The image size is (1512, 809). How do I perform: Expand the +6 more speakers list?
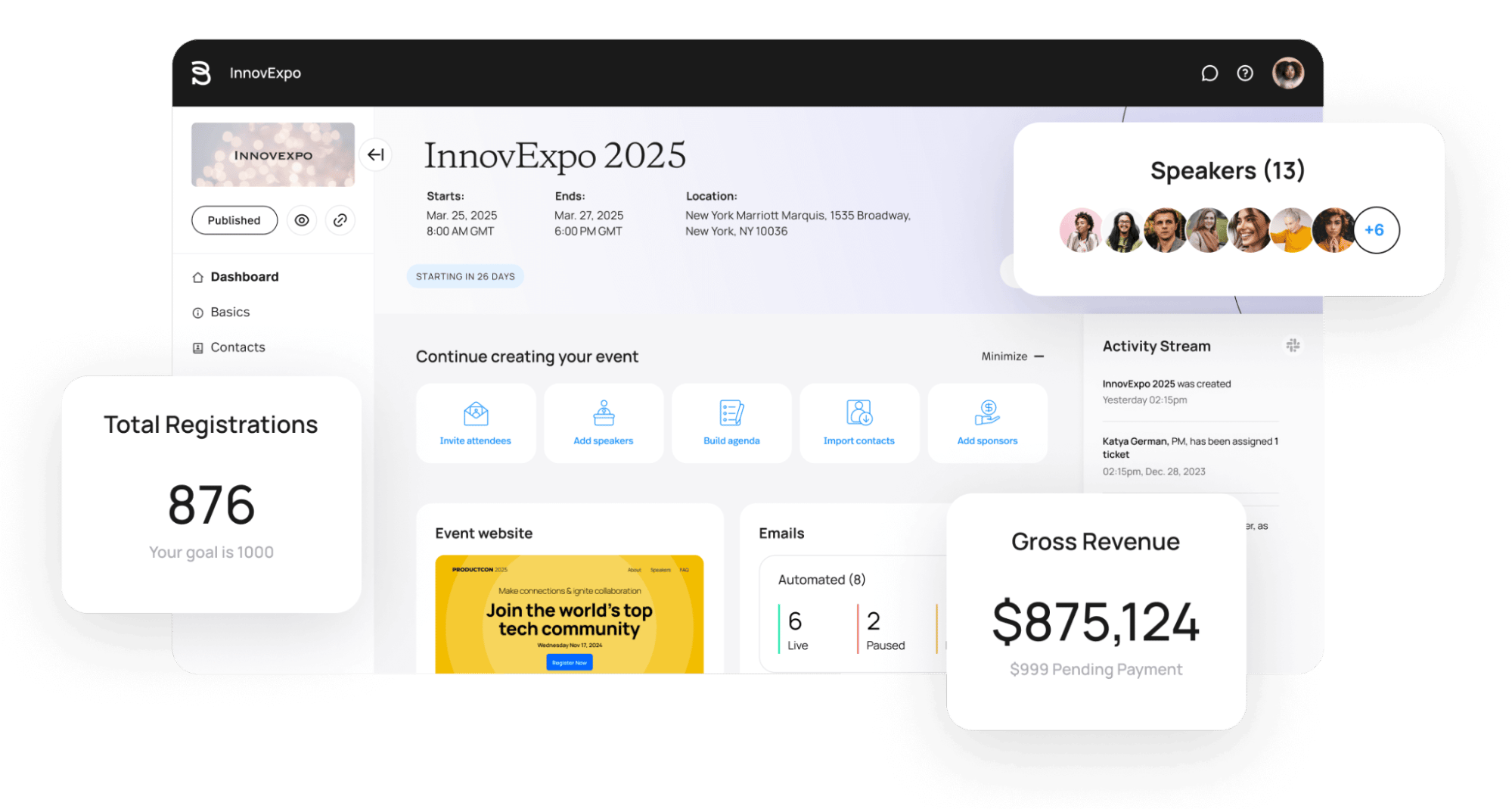click(x=1375, y=230)
